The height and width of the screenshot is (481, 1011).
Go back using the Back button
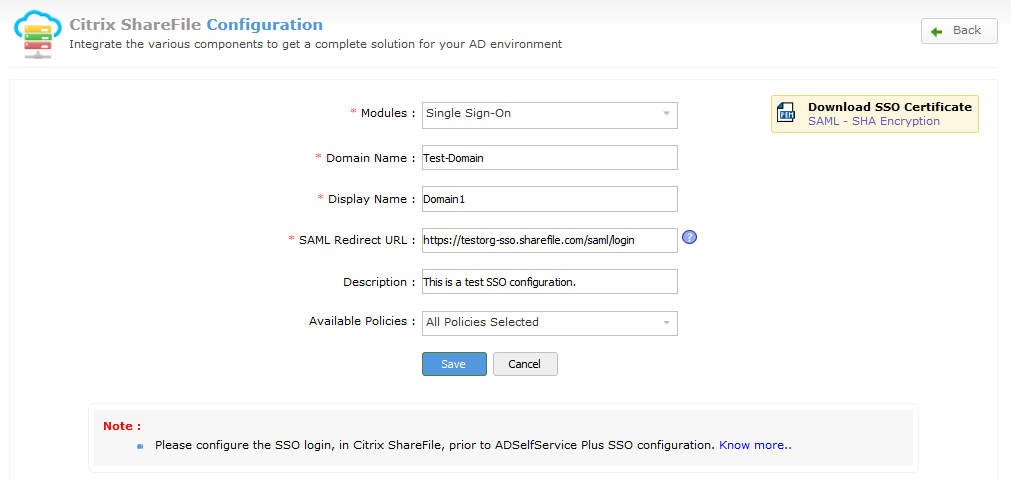(x=958, y=31)
